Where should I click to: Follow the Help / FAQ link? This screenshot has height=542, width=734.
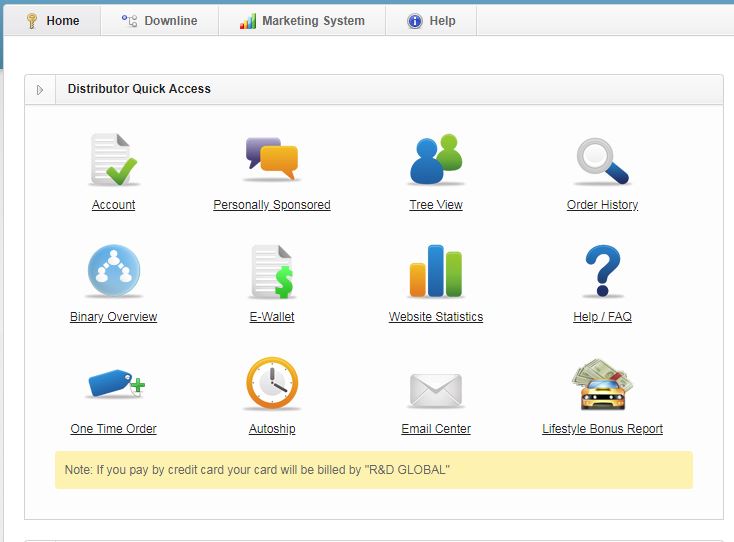[602, 316]
